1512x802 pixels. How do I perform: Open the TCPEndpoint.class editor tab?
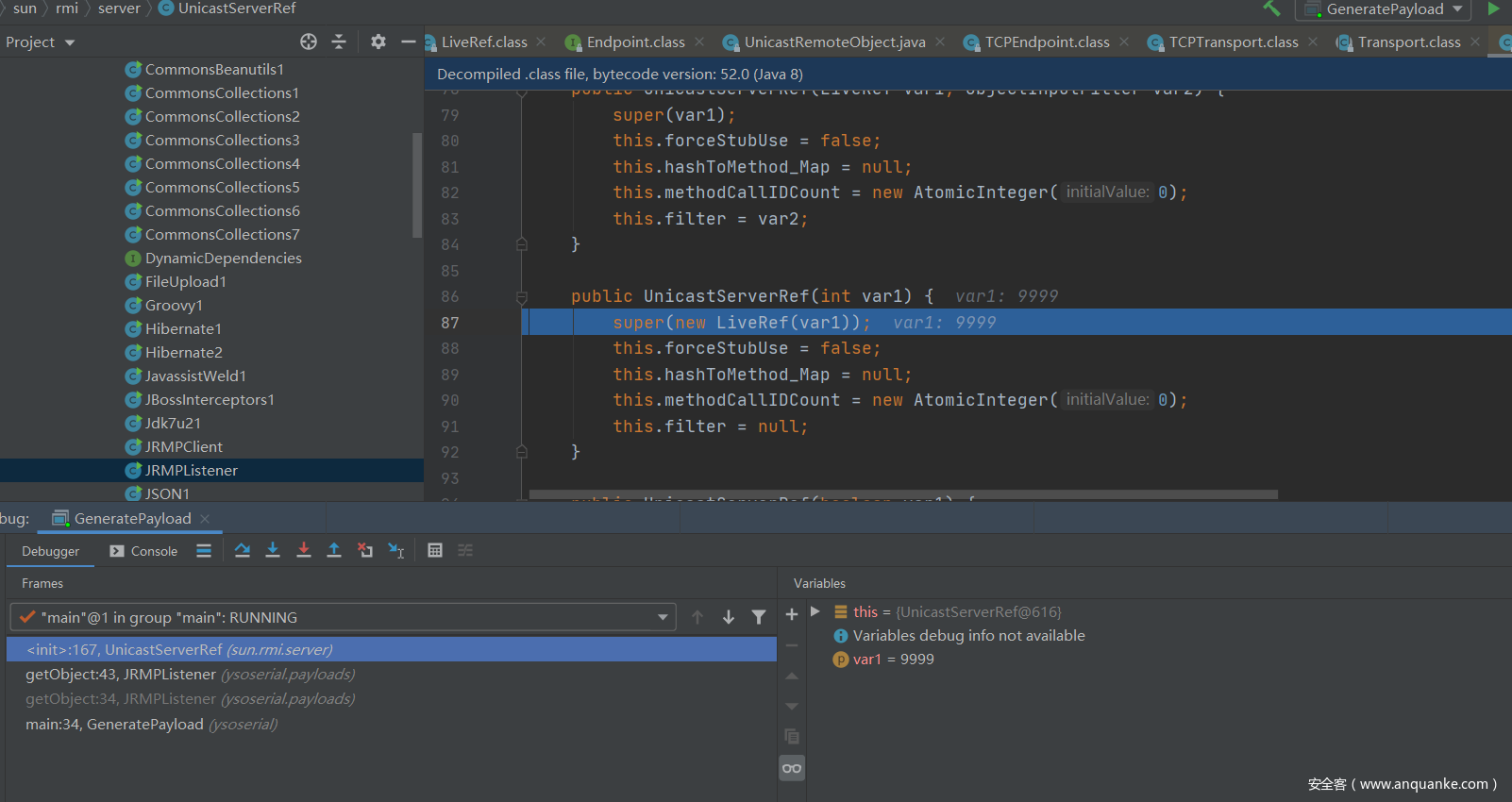point(1046,42)
